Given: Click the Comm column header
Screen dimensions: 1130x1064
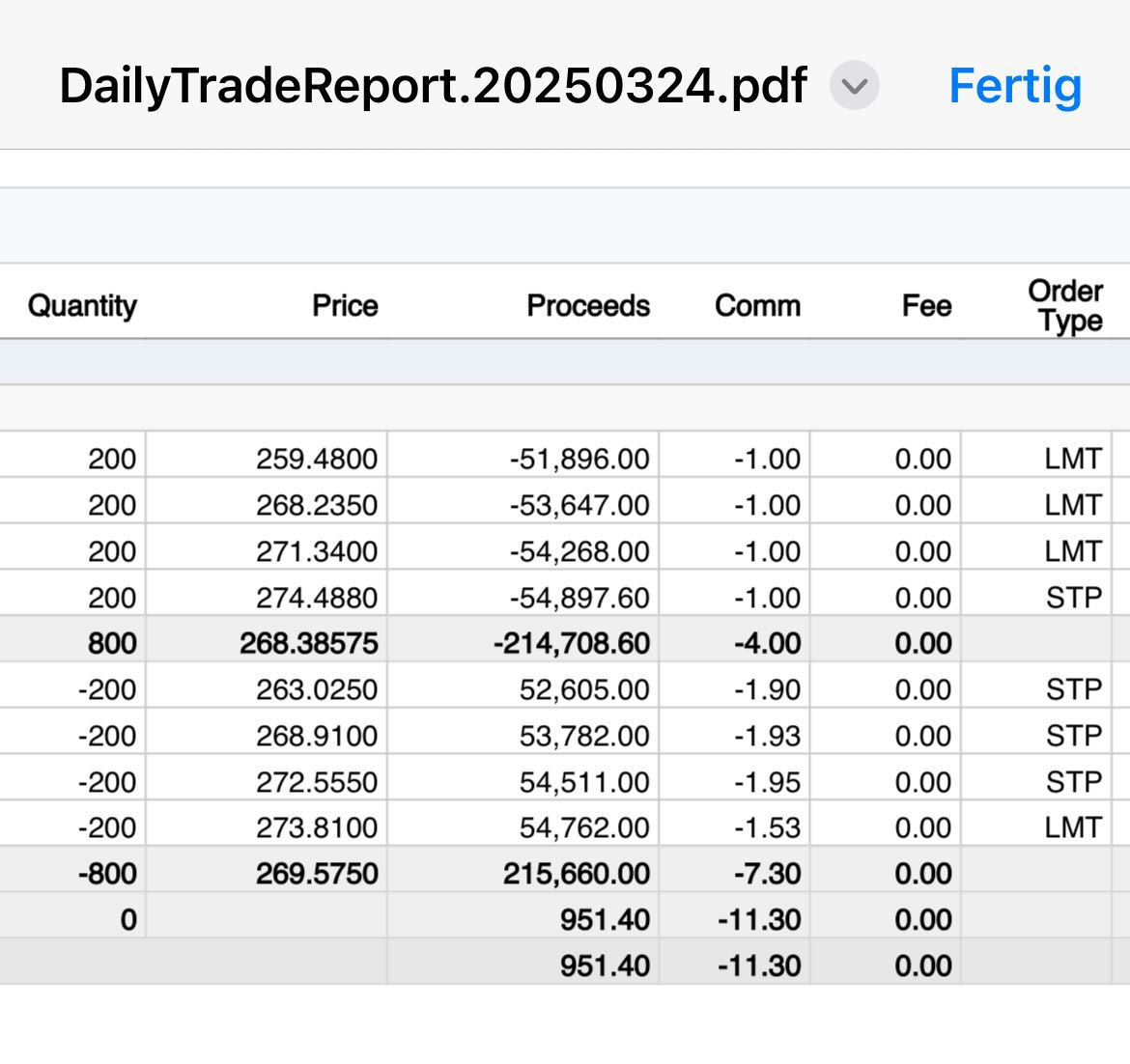Looking at the screenshot, I should pos(757,306).
